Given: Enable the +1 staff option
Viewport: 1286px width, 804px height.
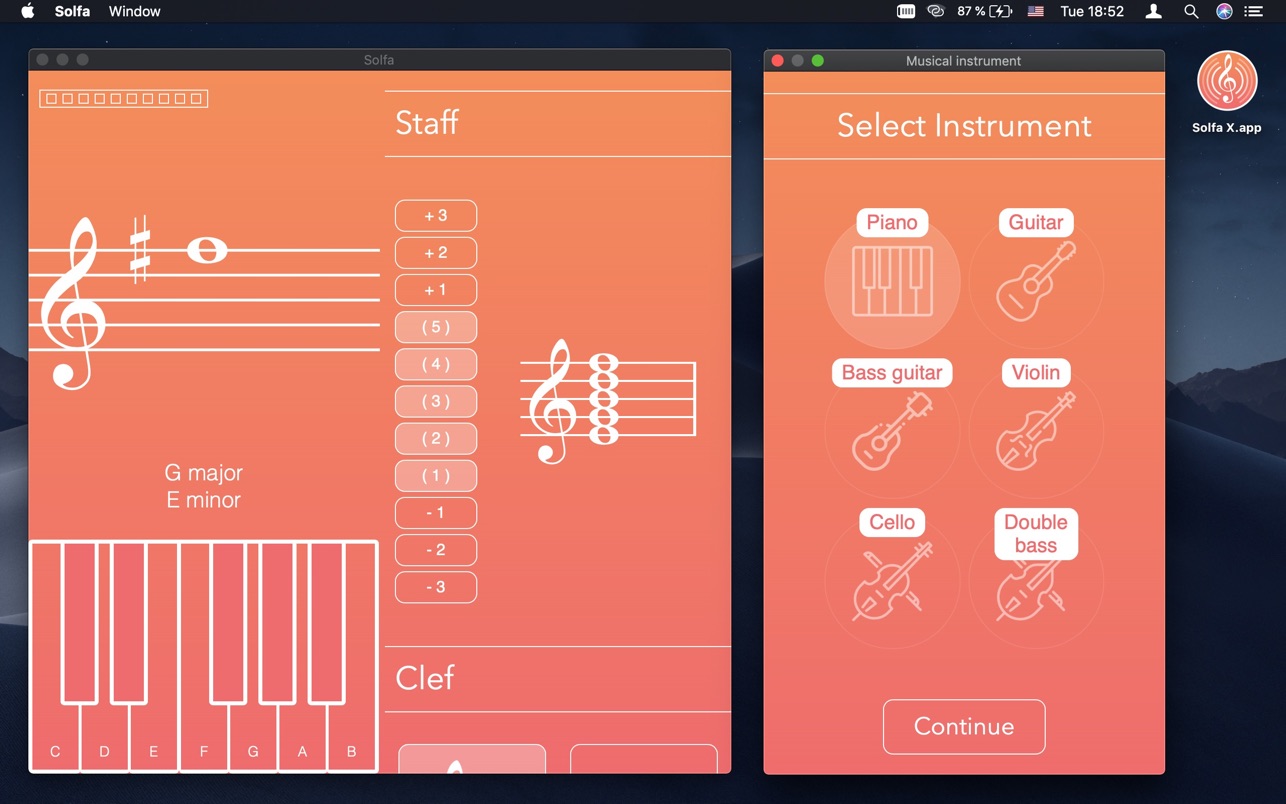Looking at the screenshot, I should [436, 290].
